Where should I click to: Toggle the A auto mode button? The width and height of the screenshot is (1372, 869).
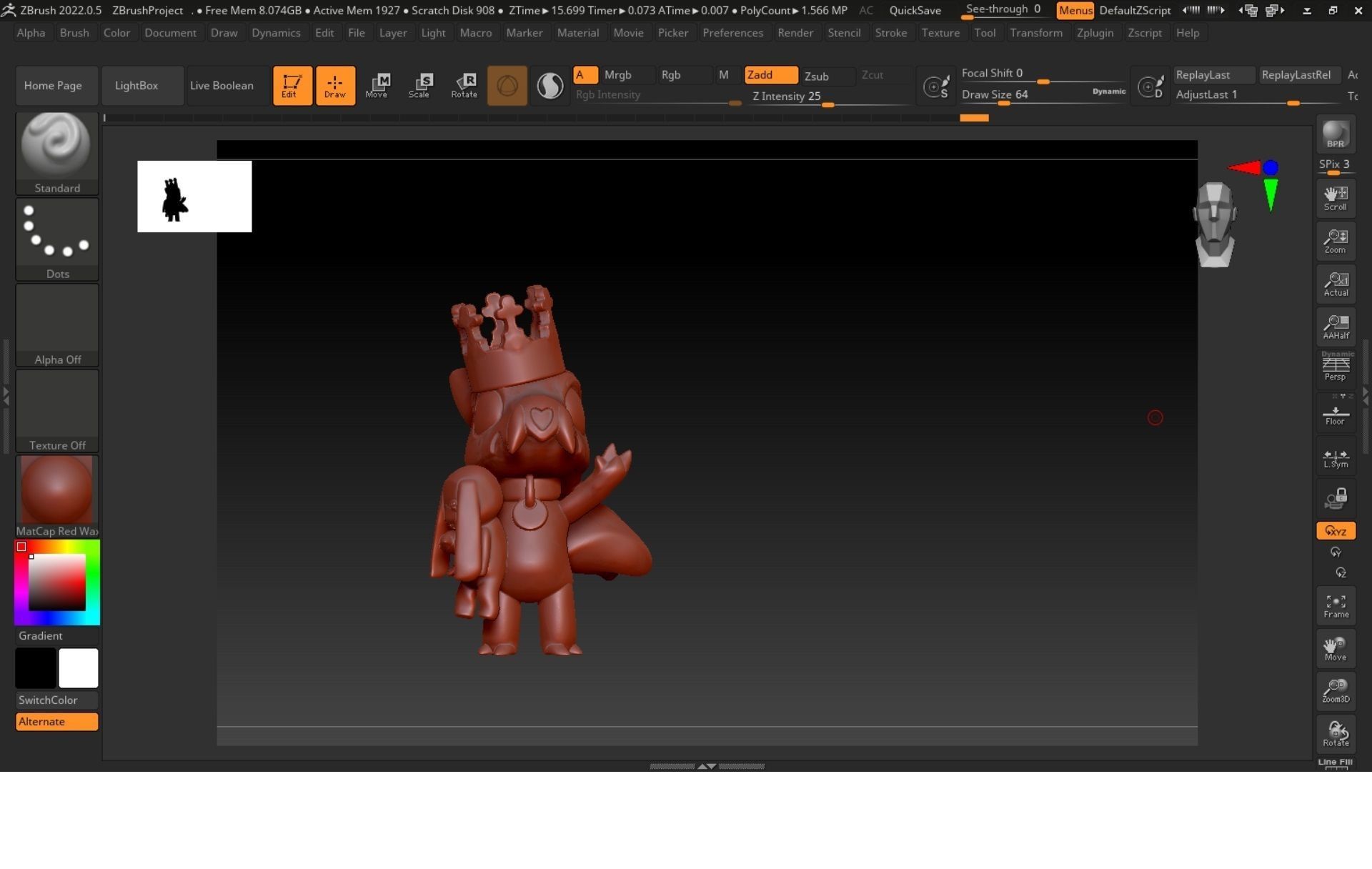[x=585, y=75]
